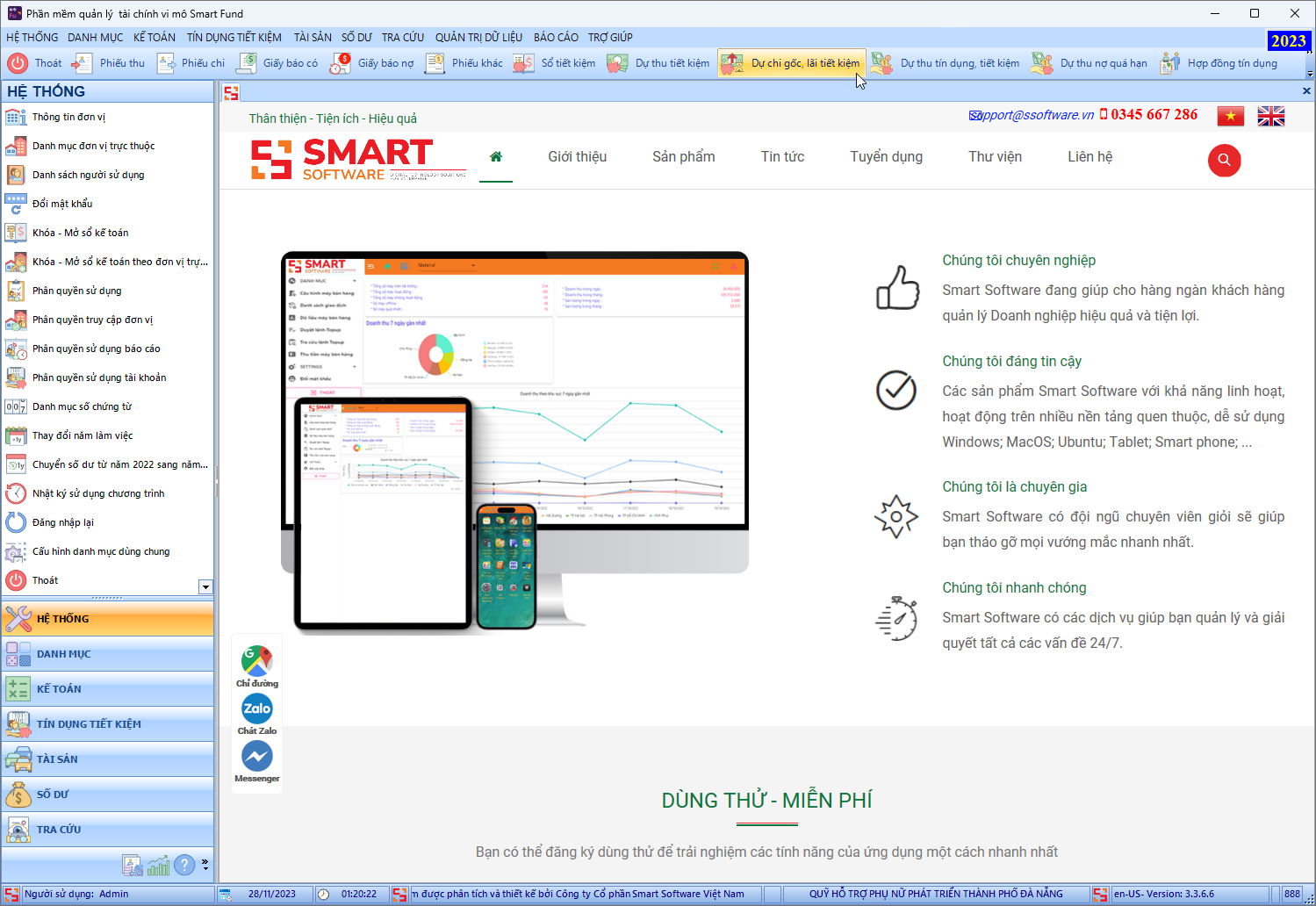This screenshot has width=1316, height=906.
Task: Open Phân quyền sử dụng báo cáo
Action: pos(107,349)
